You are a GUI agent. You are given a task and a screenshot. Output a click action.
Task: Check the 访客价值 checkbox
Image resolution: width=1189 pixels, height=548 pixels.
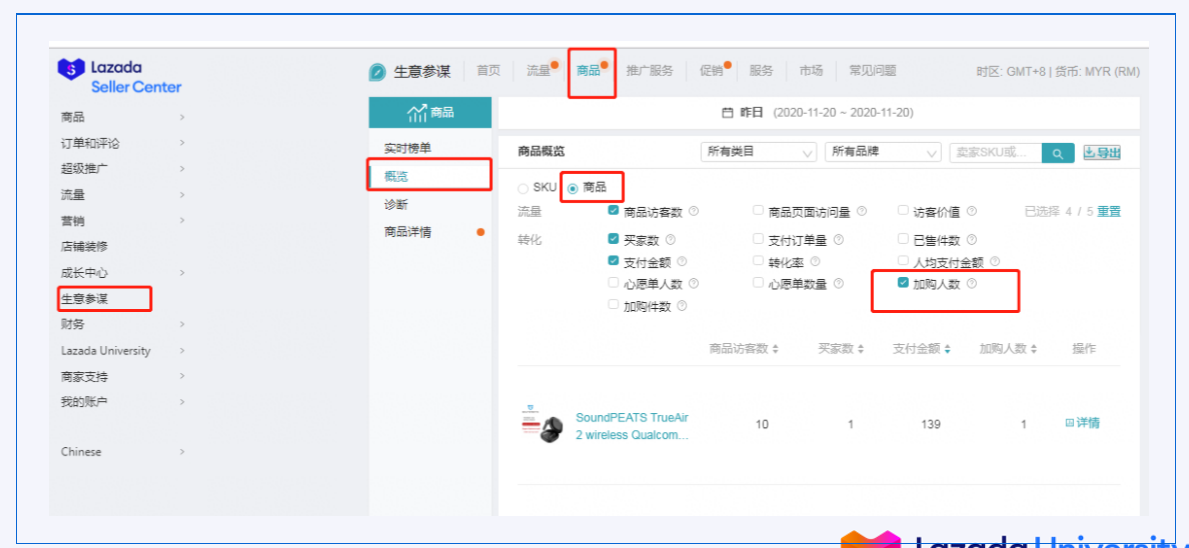903,211
